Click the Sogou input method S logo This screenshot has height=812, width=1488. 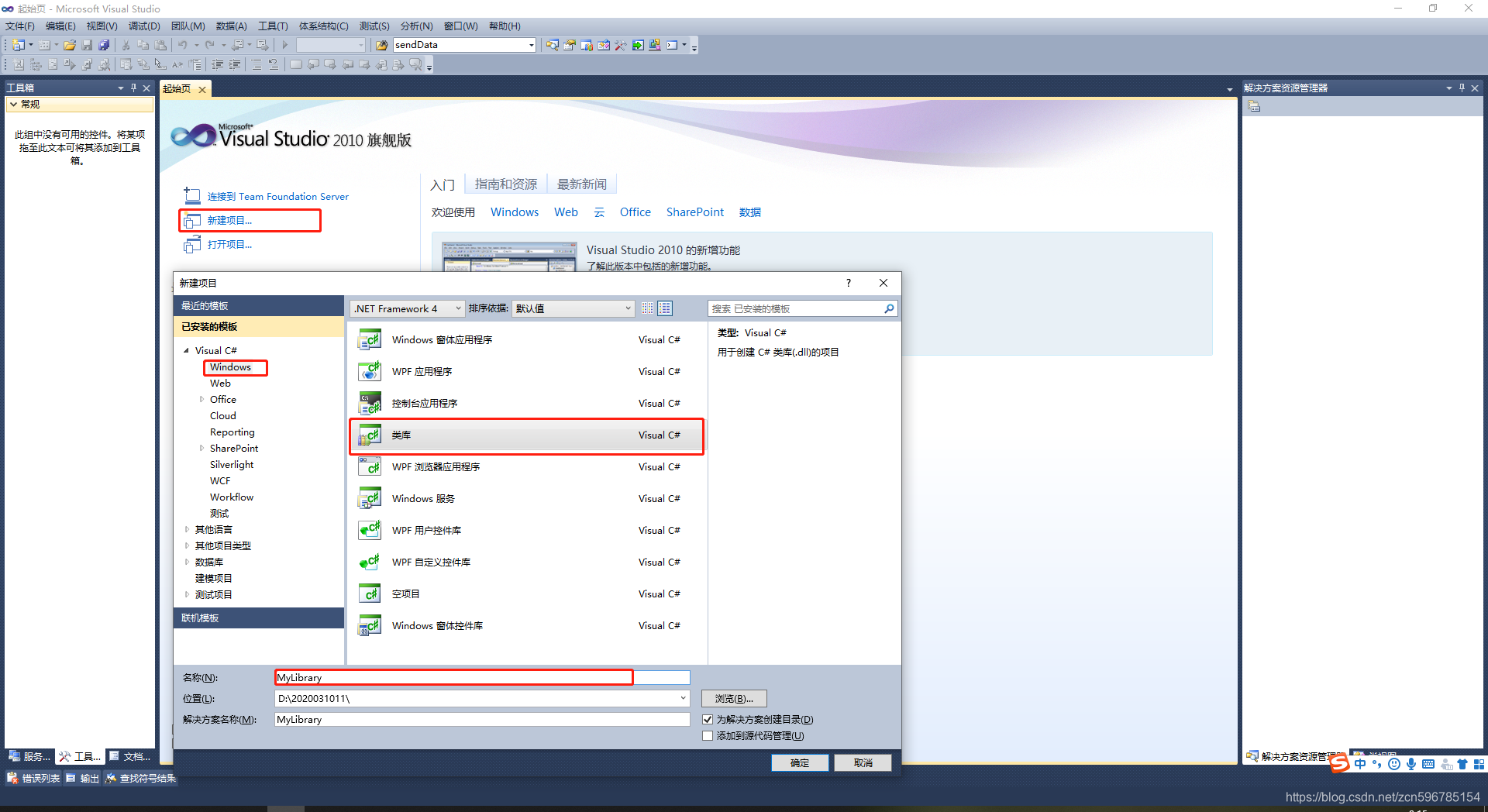(1339, 764)
